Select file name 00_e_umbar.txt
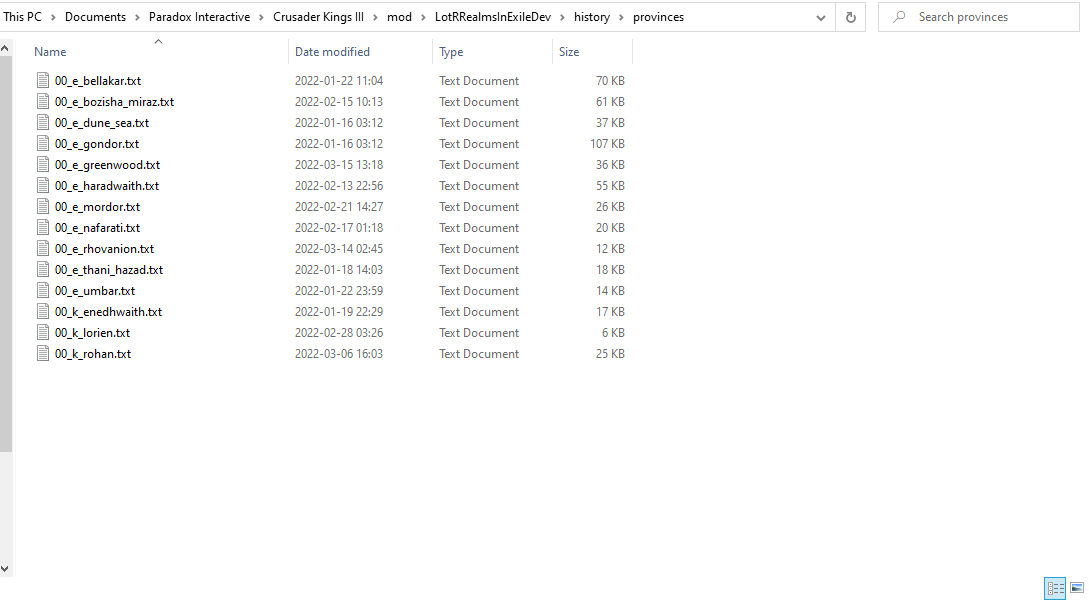This screenshot has width=1089, height=600. pyautogui.click(x=95, y=290)
